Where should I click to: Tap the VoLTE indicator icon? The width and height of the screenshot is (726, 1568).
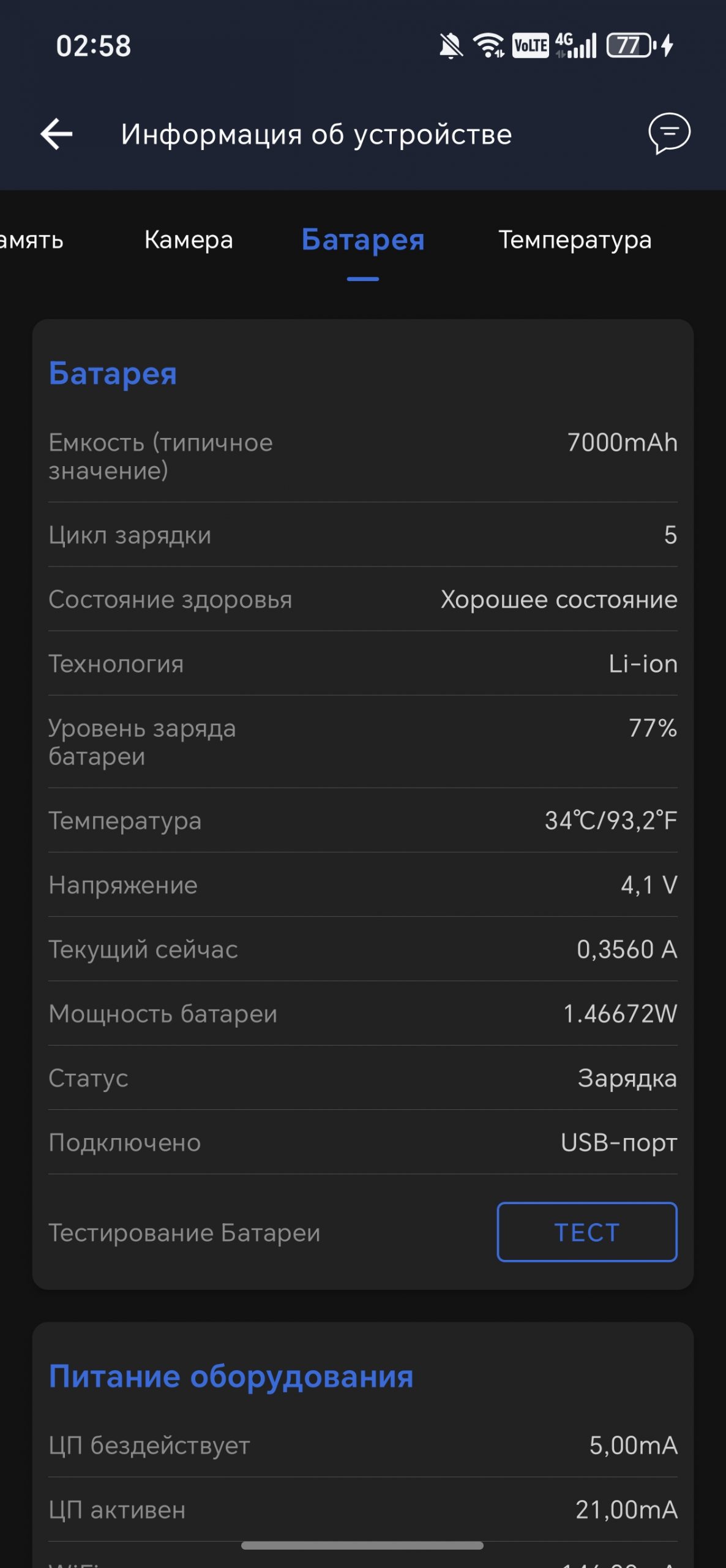tap(530, 46)
